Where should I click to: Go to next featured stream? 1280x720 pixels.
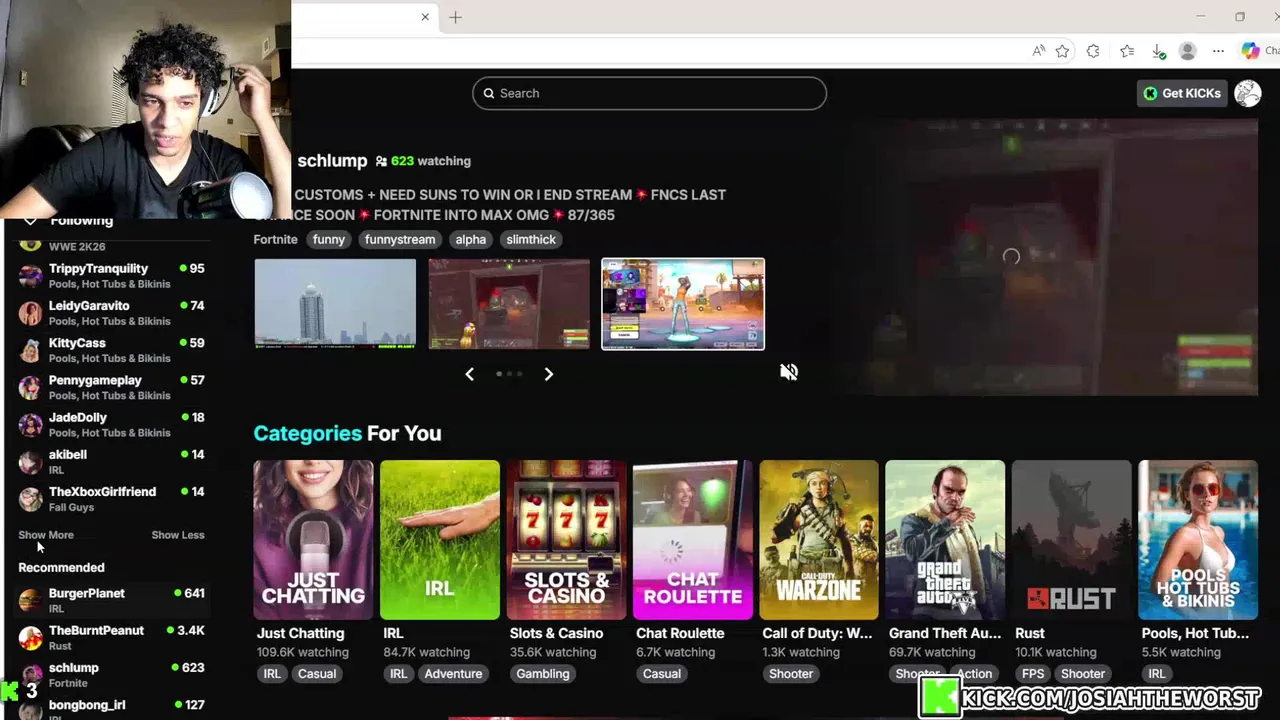[548, 374]
